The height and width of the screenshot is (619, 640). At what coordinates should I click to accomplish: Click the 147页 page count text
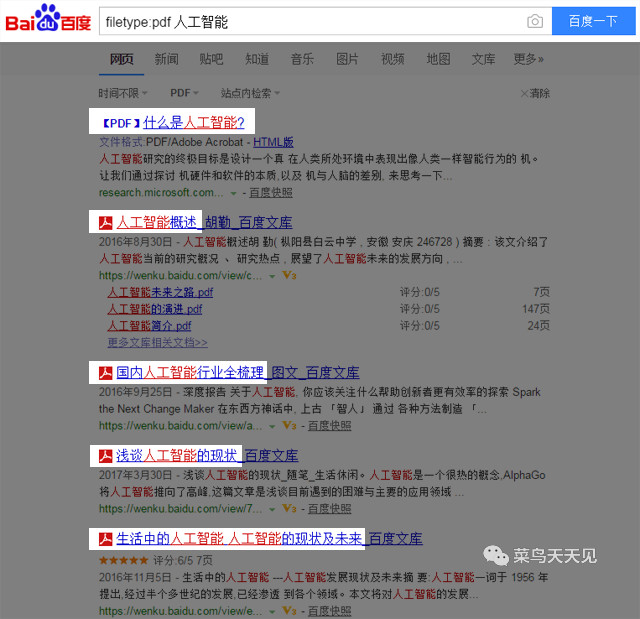536,309
